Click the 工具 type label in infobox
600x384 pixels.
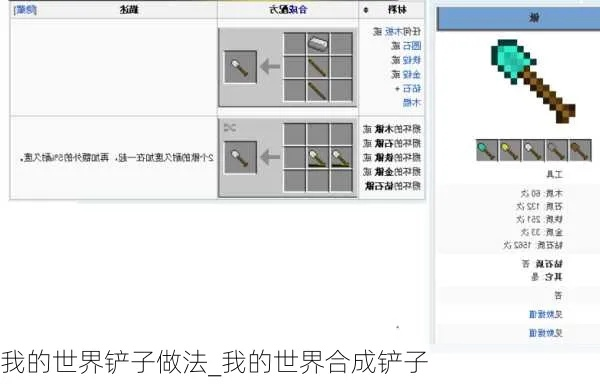(x=554, y=175)
